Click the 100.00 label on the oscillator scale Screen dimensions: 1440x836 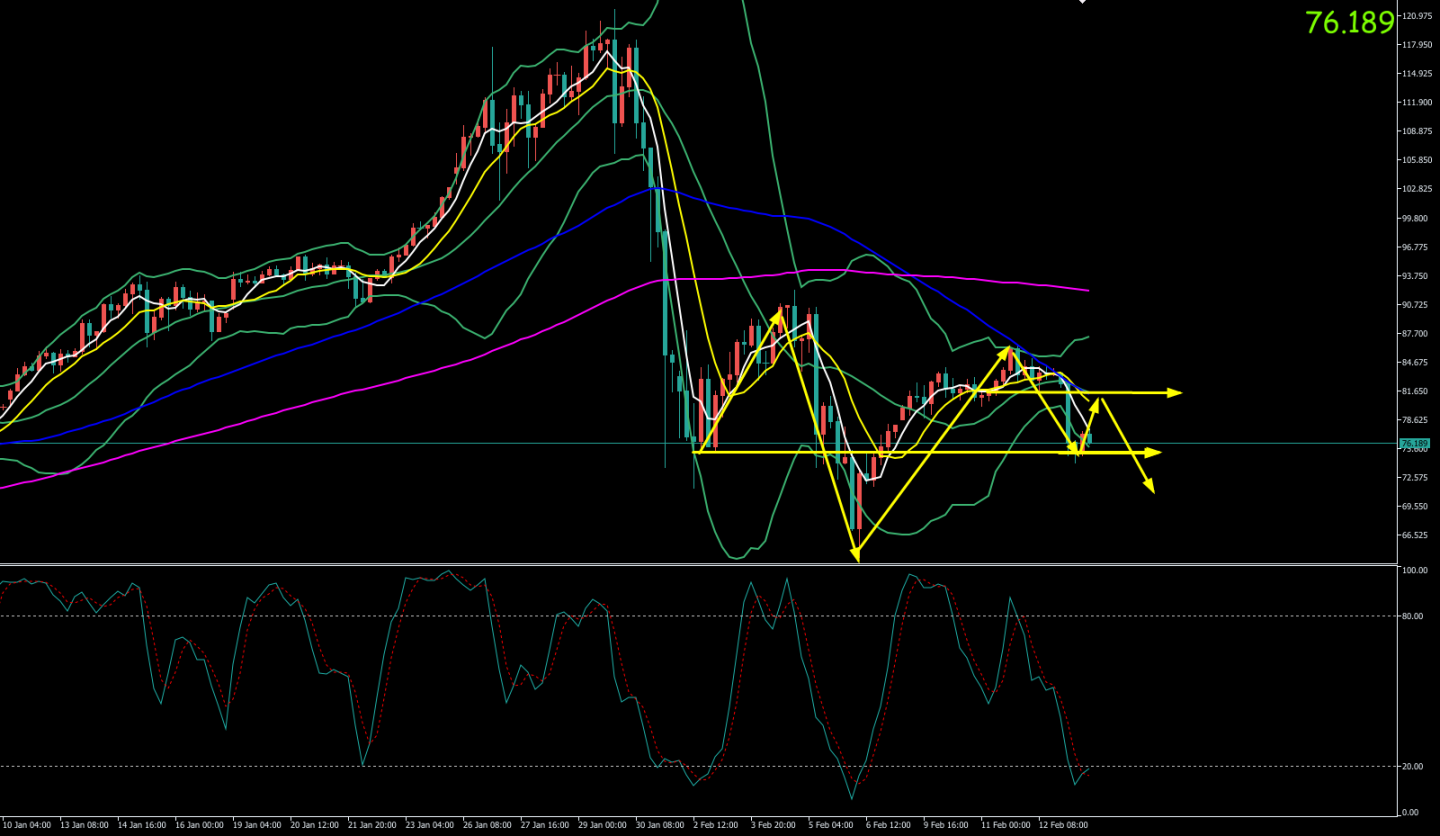tap(1414, 571)
